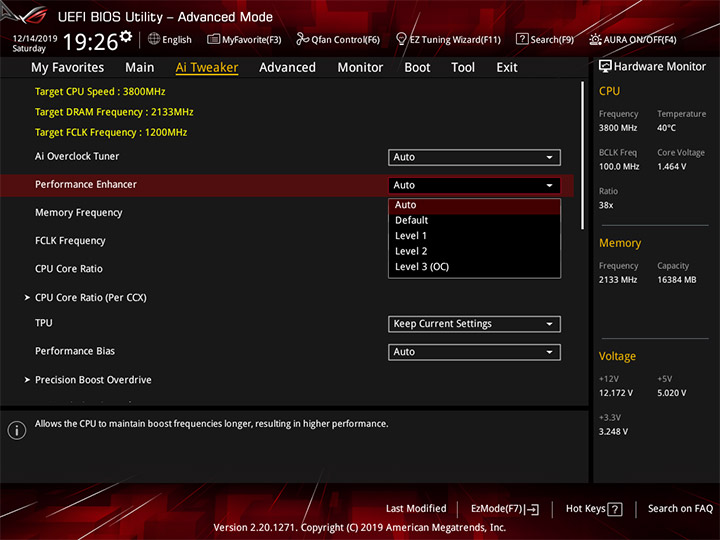Launch EZ Tuning Wizard bulb icon

pyautogui.click(x=401, y=39)
